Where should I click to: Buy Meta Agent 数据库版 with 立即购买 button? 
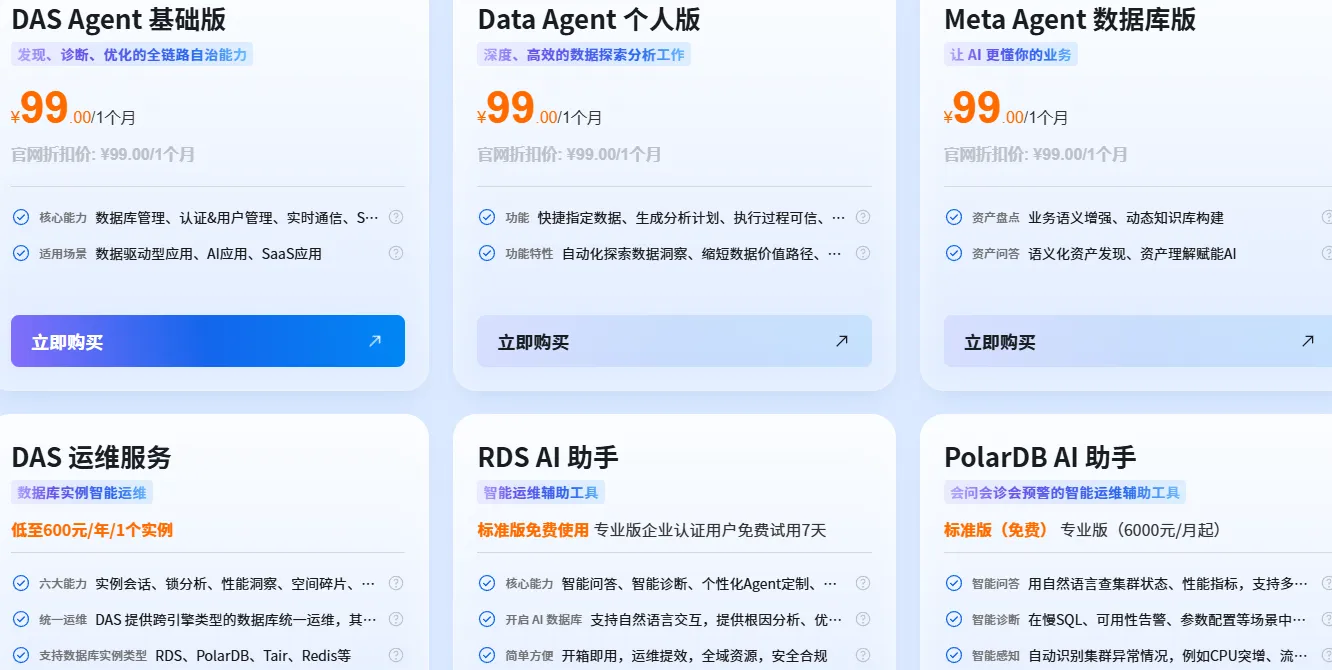point(1138,341)
